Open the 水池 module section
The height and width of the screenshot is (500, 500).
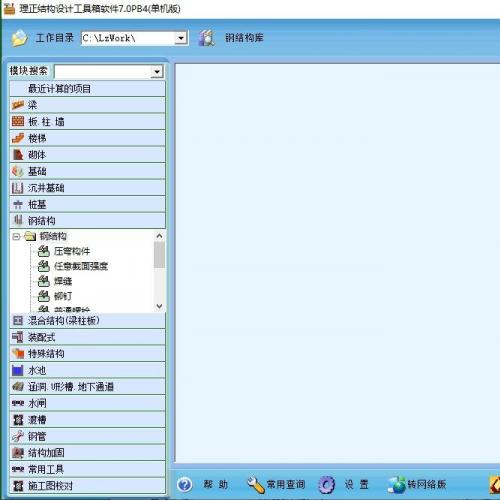tap(88, 370)
